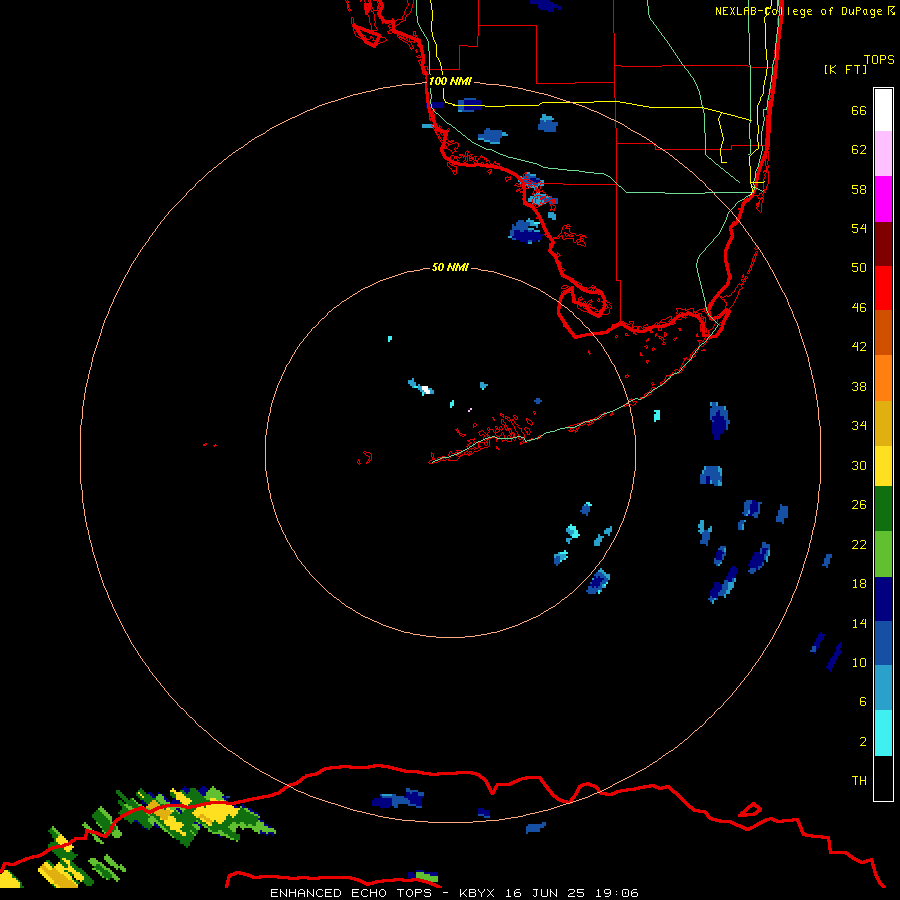
Task: Pick the dark green legend swatch
Action: coord(883,509)
